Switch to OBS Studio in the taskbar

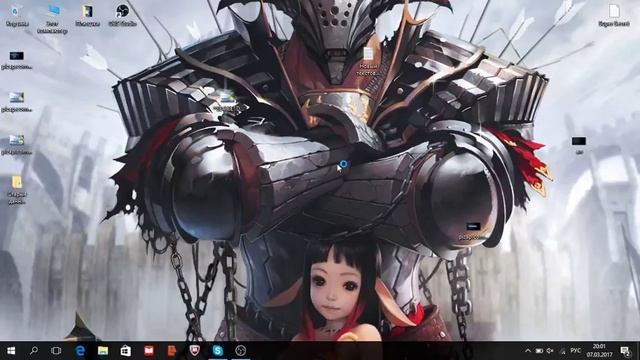pyautogui.click(x=241, y=351)
